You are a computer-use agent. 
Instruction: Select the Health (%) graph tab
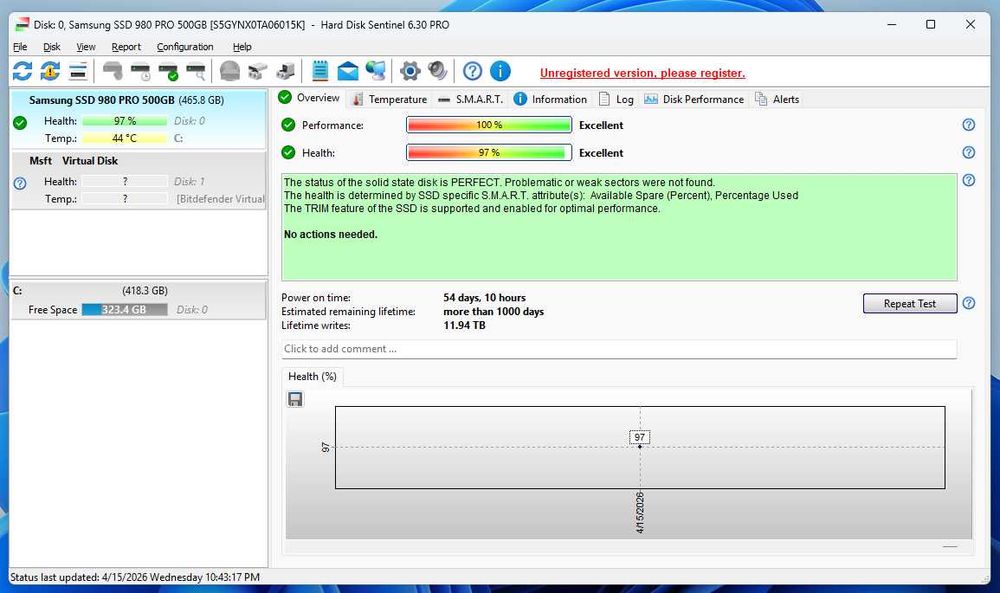[312, 376]
